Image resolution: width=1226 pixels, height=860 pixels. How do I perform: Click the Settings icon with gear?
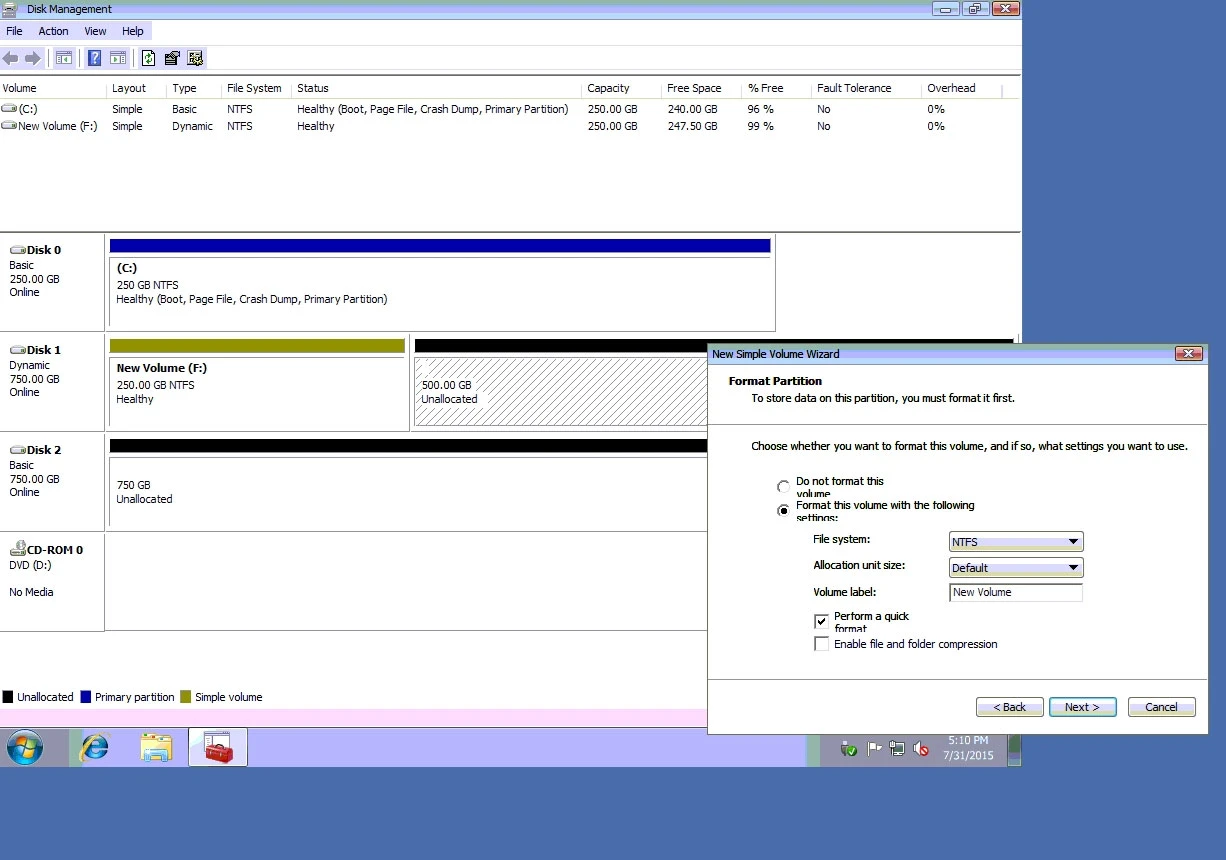(195, 58)
